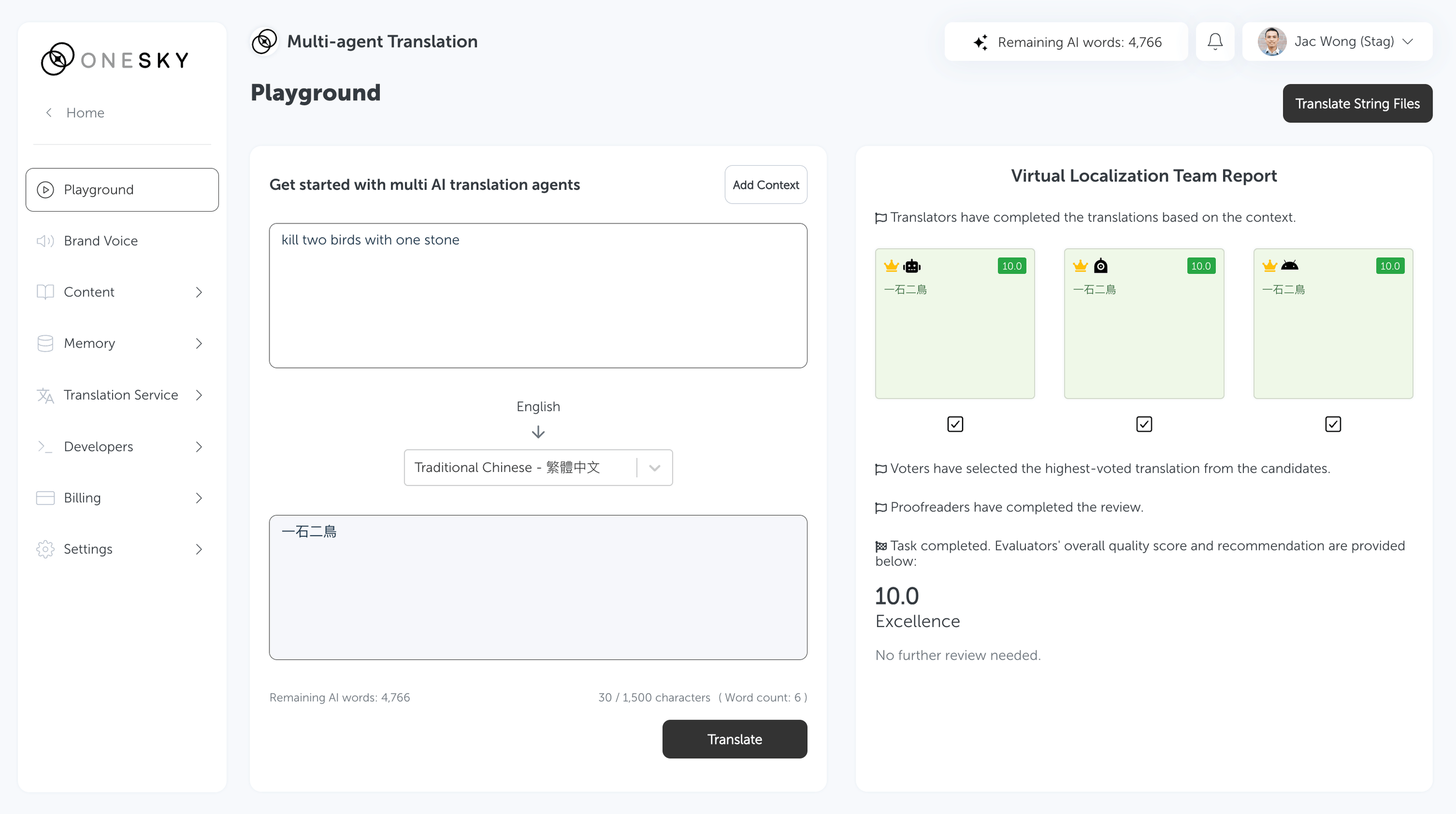Click the robot agent icon on first card
This screenshot has height=814, width=1456.
pyautogui.click(x=912, y=265)
